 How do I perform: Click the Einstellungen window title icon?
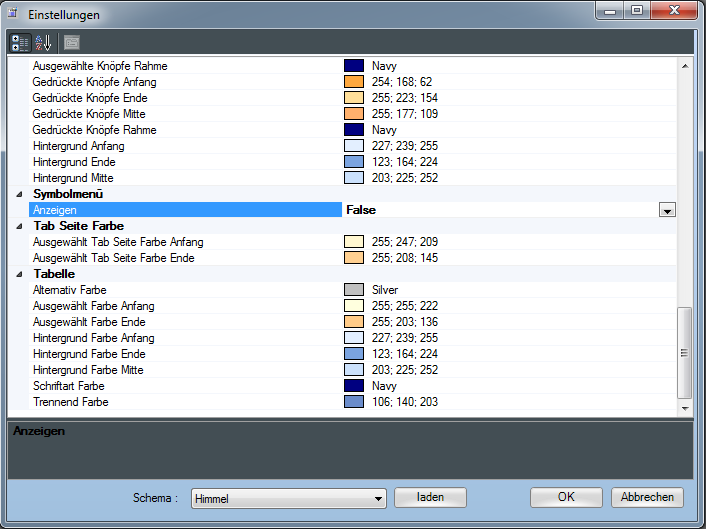pos(14,15)
